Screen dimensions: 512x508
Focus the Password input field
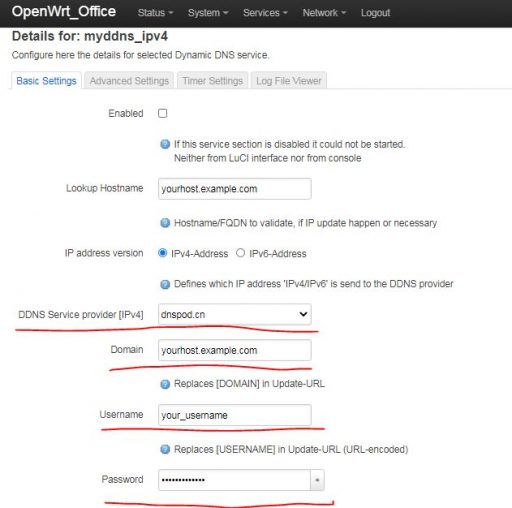click(x=234, y=480)
